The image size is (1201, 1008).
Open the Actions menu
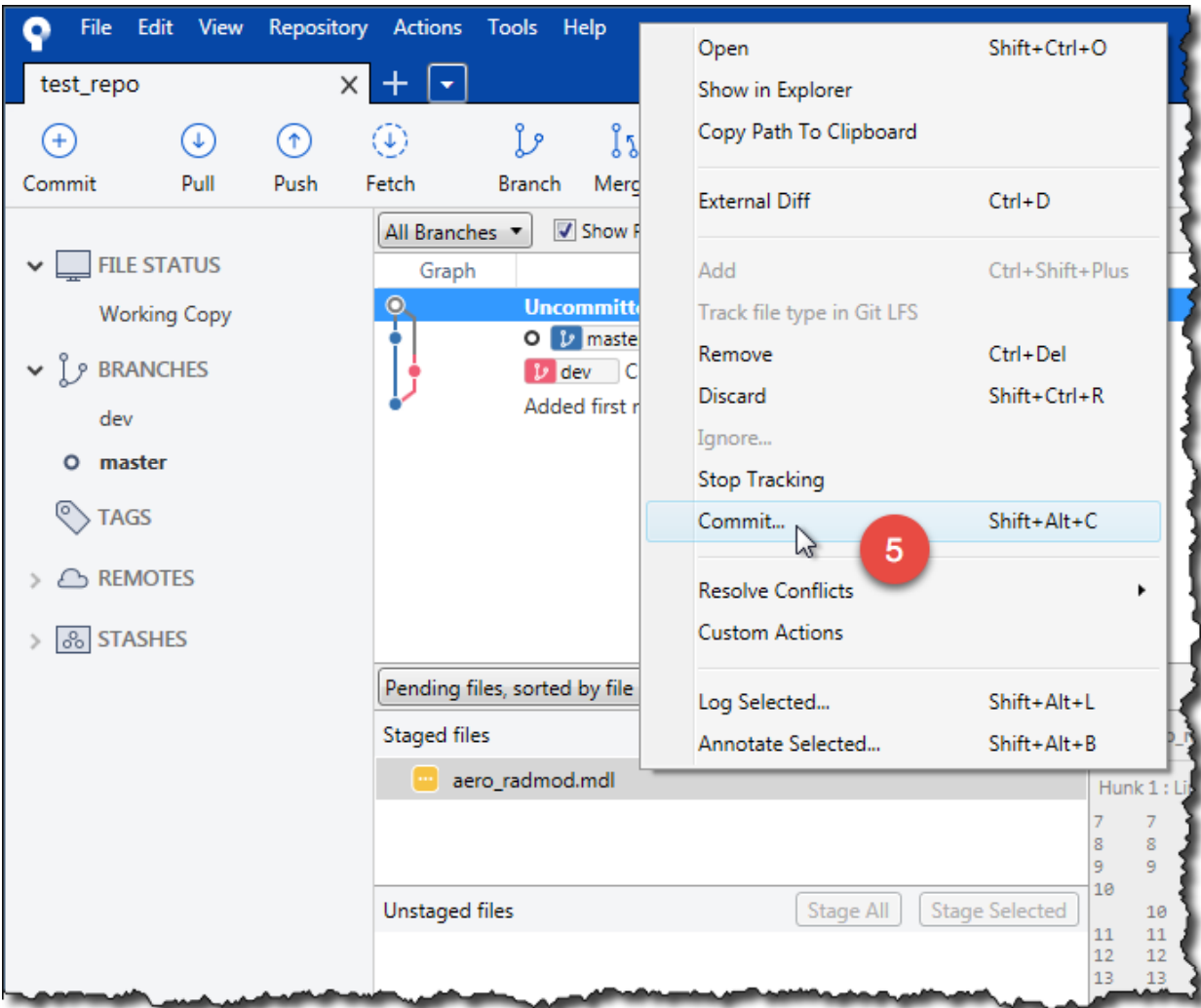click(429, 27)
